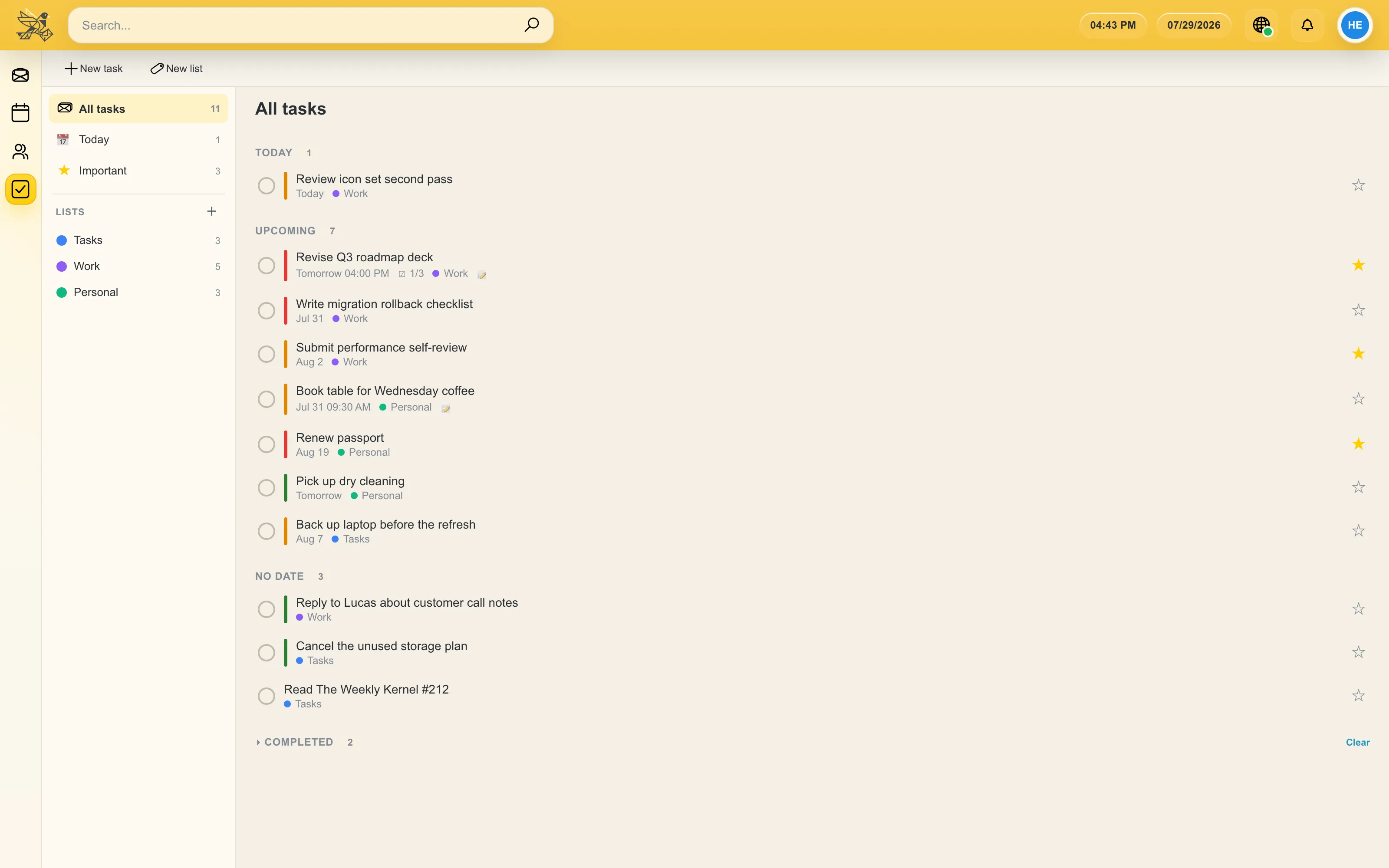Open the HE user avatar menu
Screen dimensions: 1389x868
(1355, 25)
